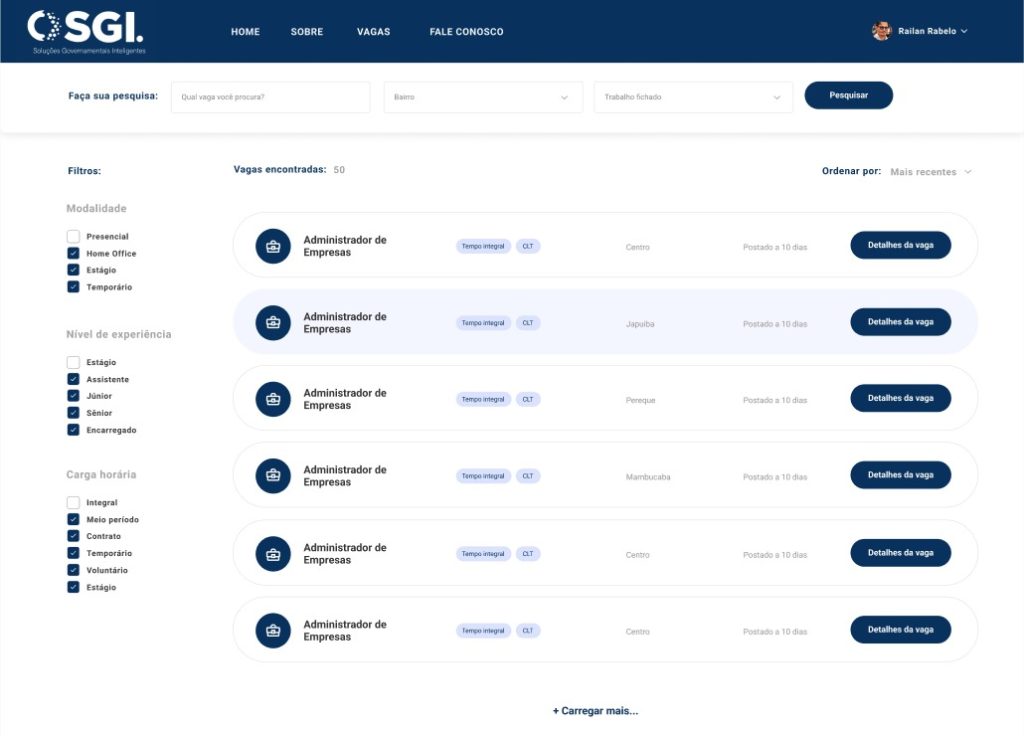Open the chevron next to Railan Rabelo
The width and height of the screenshot is (1024, 736).
[x=964, y=32]
